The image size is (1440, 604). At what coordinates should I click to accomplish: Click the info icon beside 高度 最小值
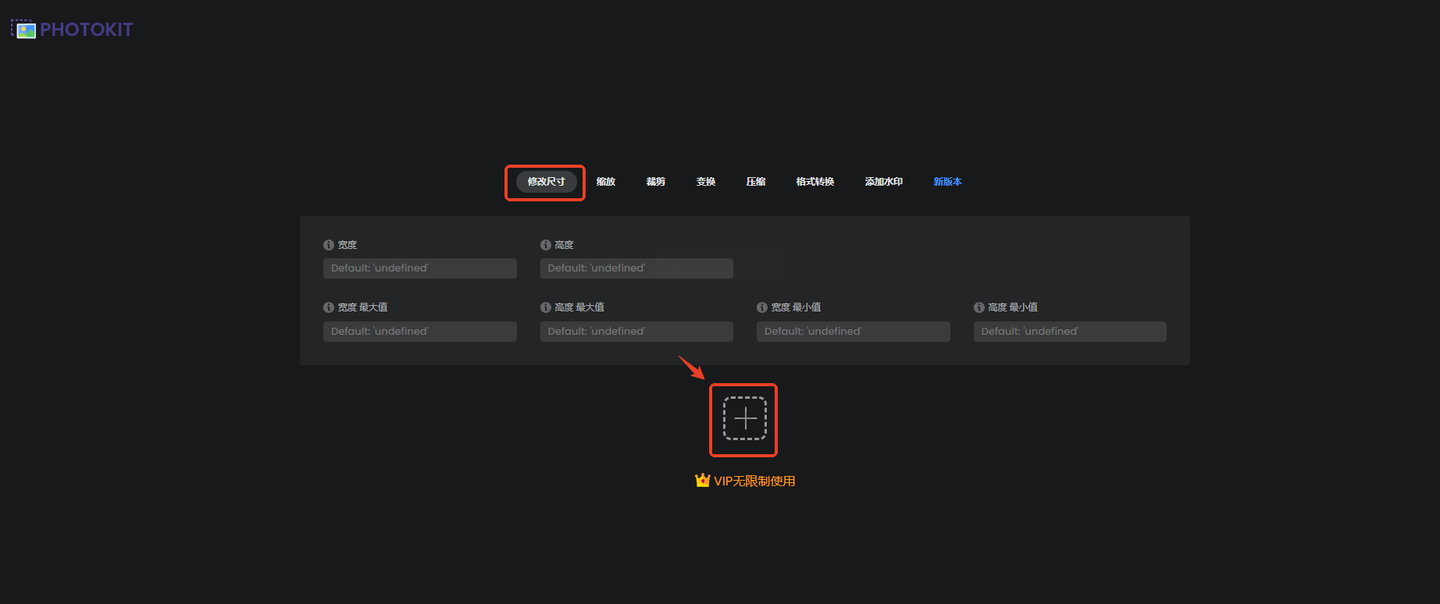(x=980, y=308)
